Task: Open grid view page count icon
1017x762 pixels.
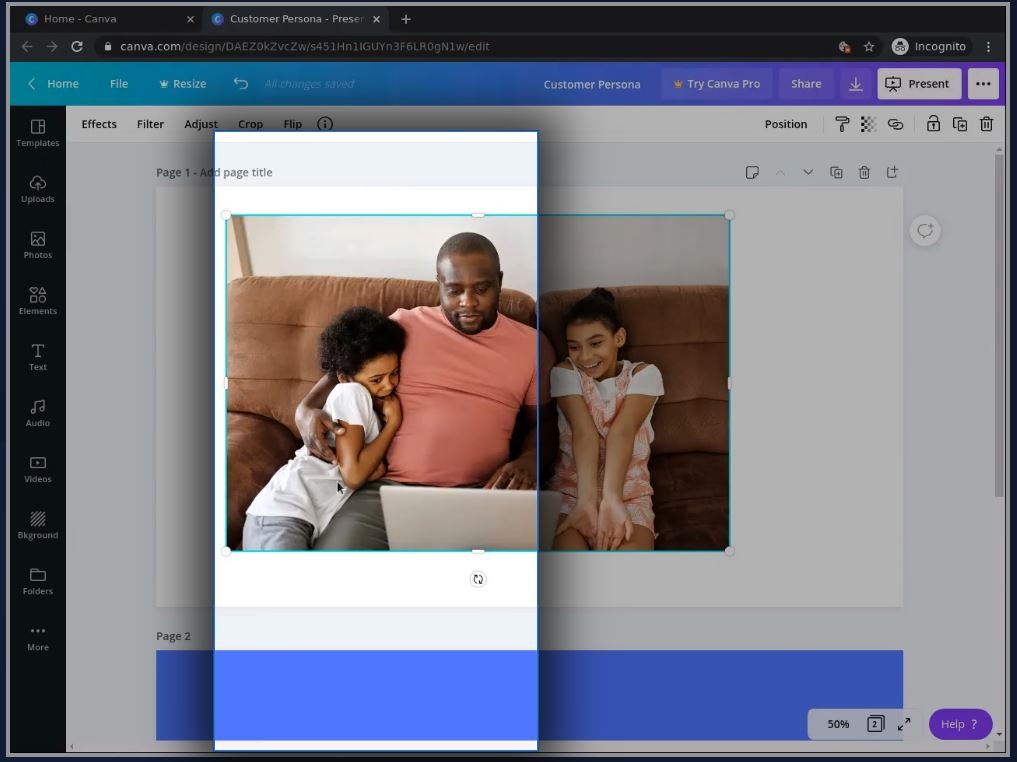Action: click(x=875, y=724)
